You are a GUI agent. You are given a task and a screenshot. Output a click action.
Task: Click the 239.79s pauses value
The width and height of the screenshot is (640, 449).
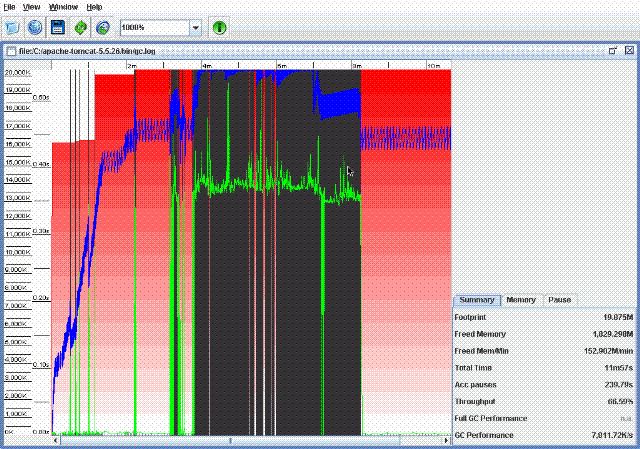coord(619,385)
